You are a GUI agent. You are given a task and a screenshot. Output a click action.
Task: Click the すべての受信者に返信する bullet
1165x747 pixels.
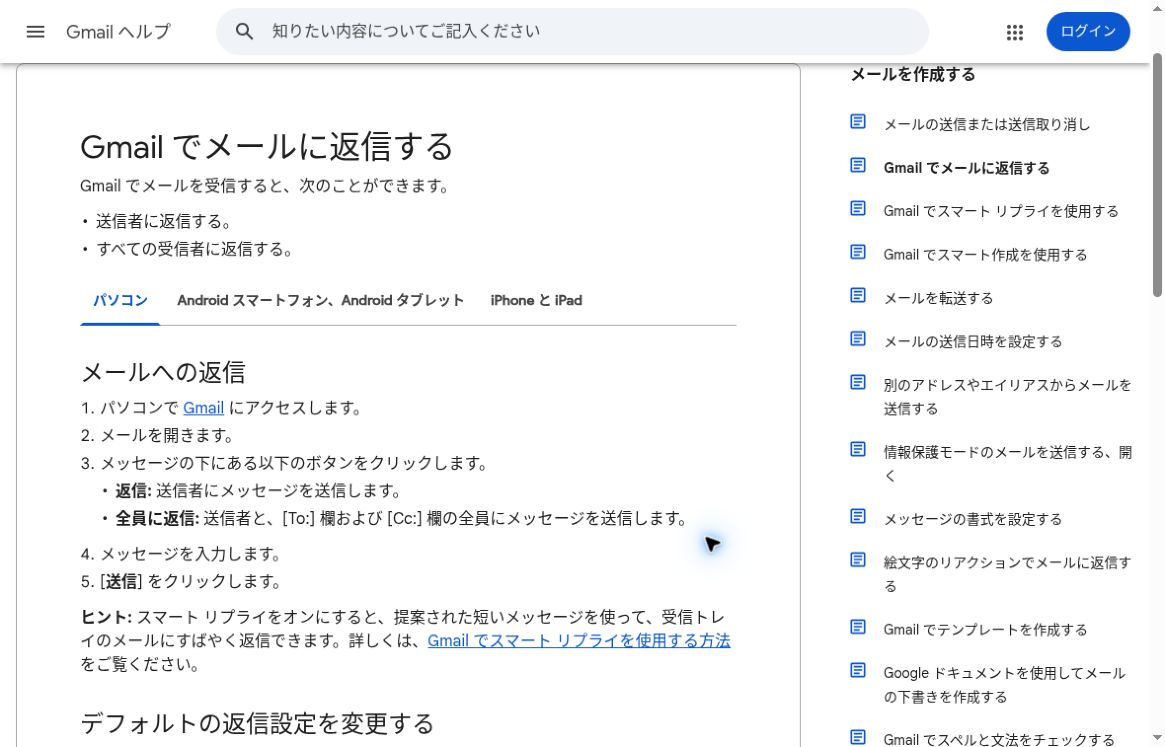tap(195, 249)
